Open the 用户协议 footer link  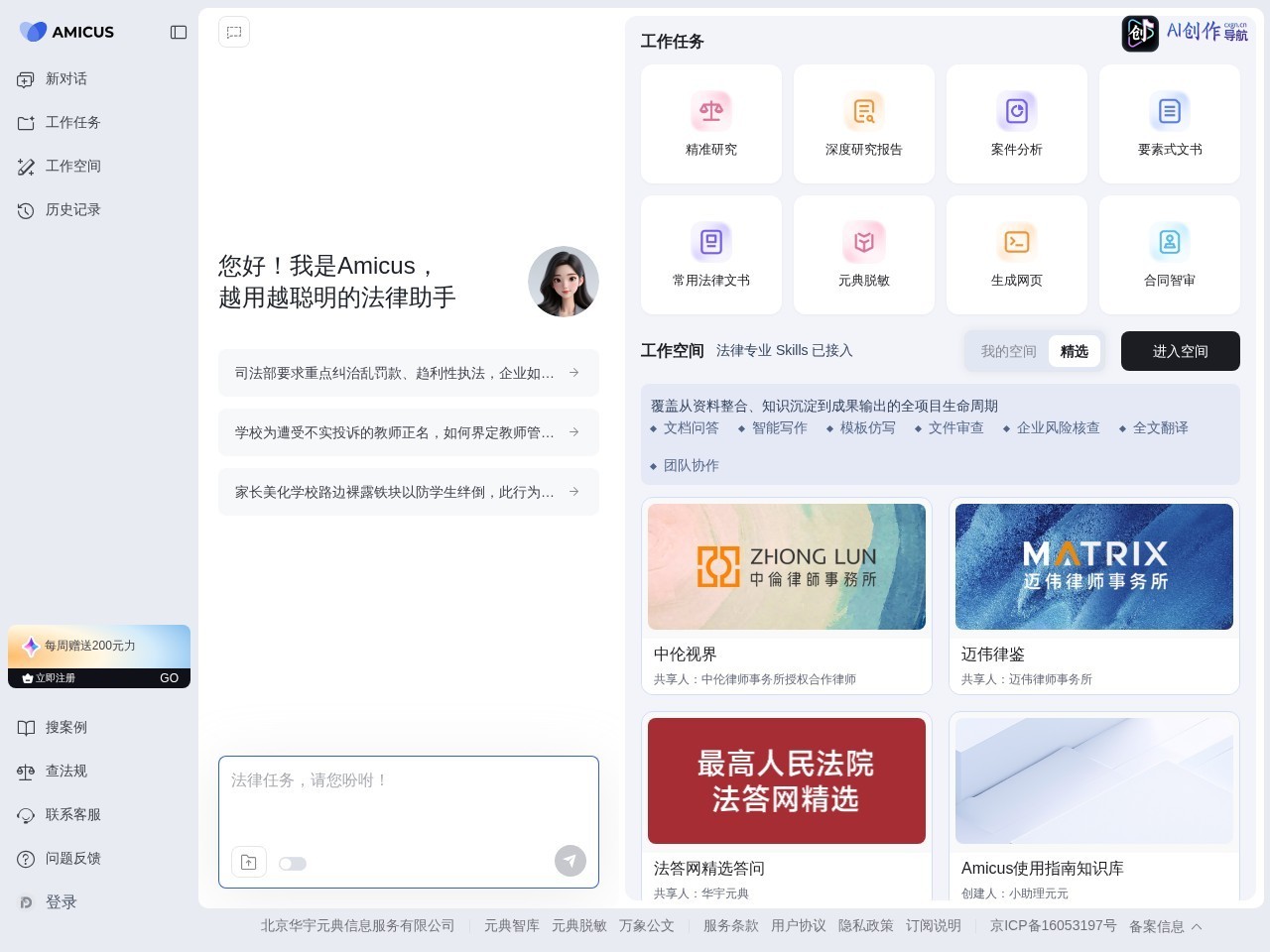coord(799,925)
